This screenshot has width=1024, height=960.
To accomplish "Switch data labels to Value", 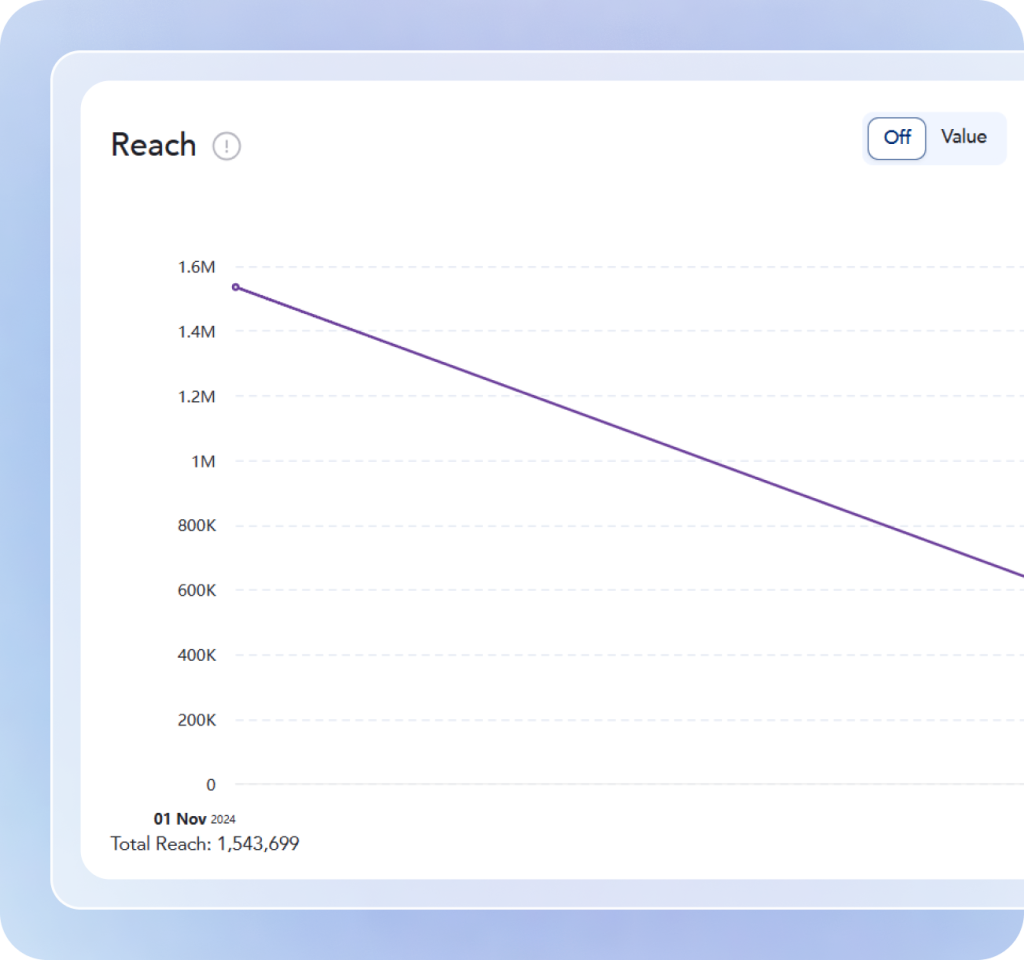I will coord(963,137).
